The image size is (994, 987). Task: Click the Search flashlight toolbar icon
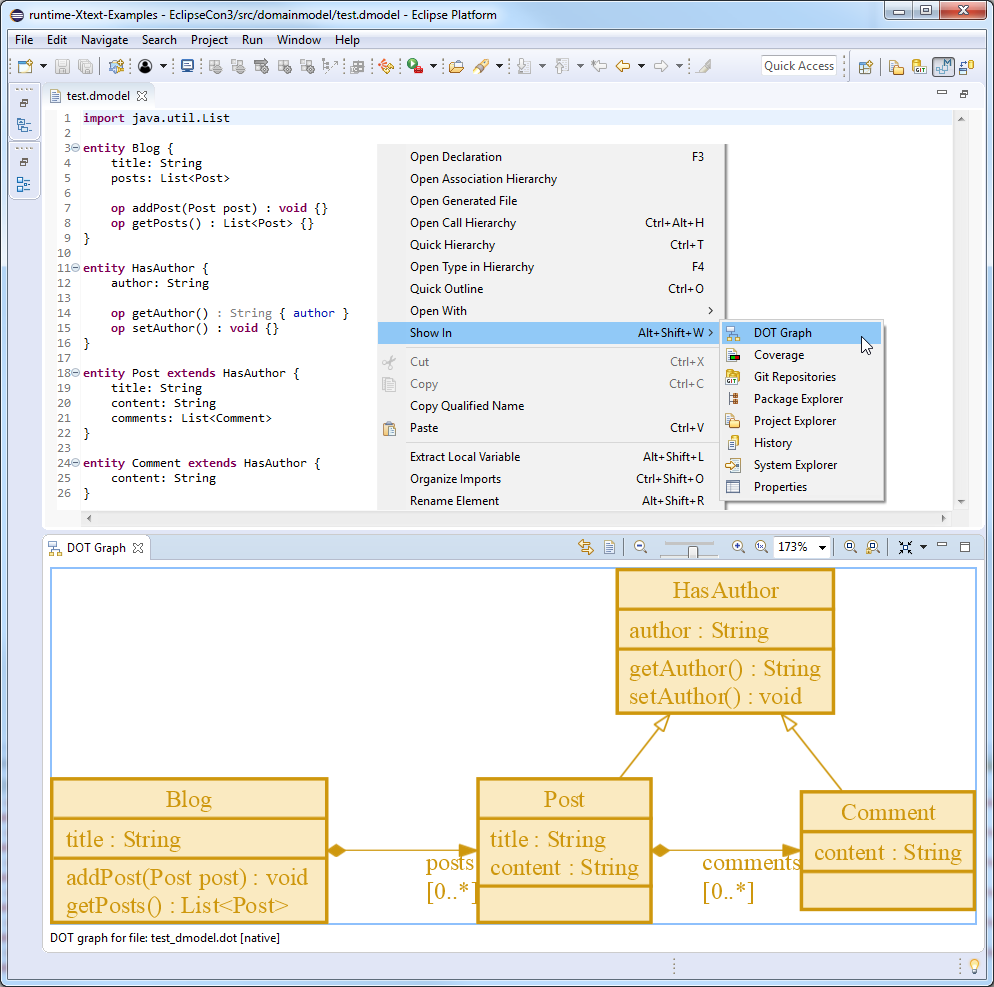pyautogui.click(x=481, y=66)
